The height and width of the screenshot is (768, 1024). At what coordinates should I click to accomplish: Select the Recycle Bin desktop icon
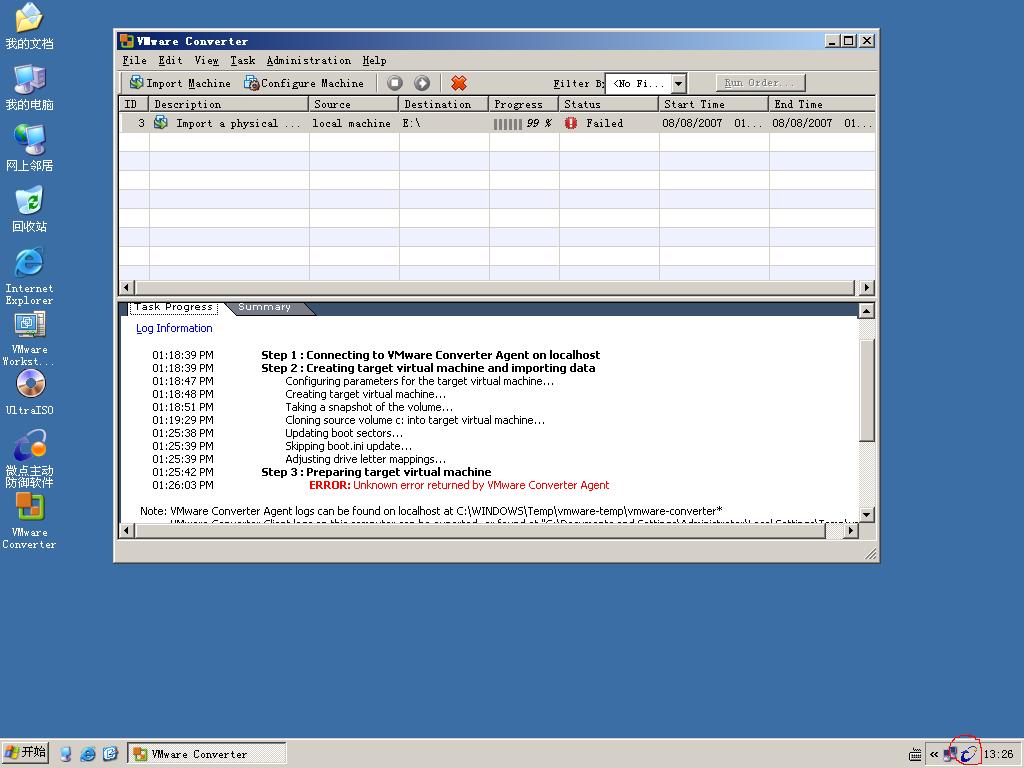[x=29, y=210]
